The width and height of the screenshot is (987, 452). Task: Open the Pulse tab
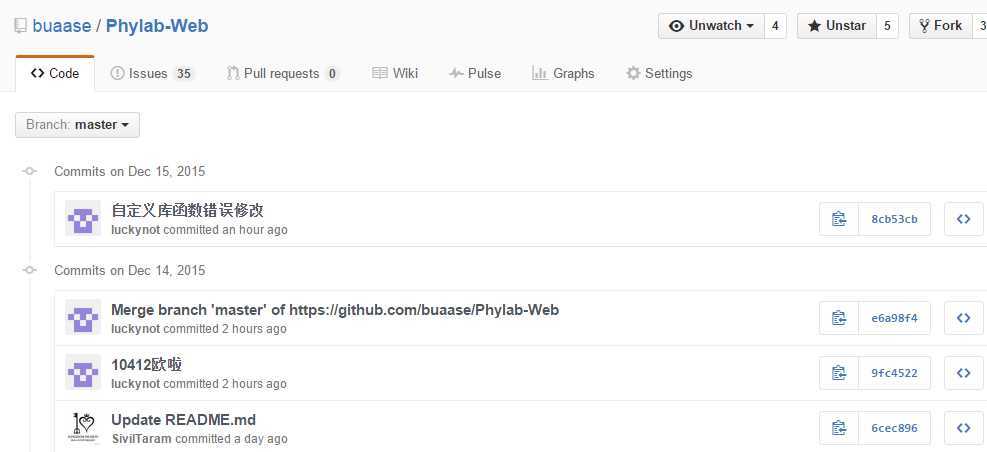pyautogui.click(x=475, y=74)
